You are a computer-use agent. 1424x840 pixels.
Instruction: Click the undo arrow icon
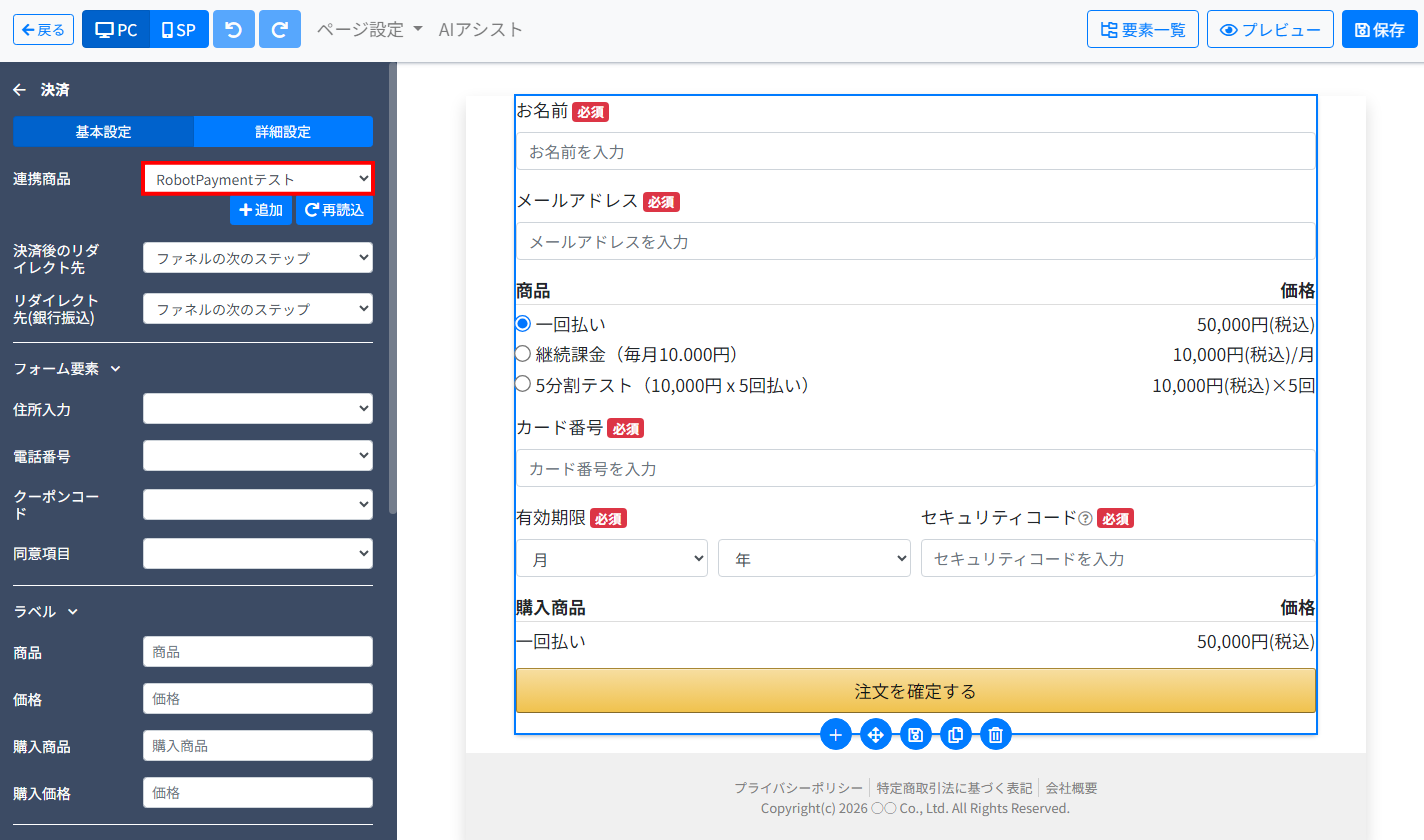point(234,29)
